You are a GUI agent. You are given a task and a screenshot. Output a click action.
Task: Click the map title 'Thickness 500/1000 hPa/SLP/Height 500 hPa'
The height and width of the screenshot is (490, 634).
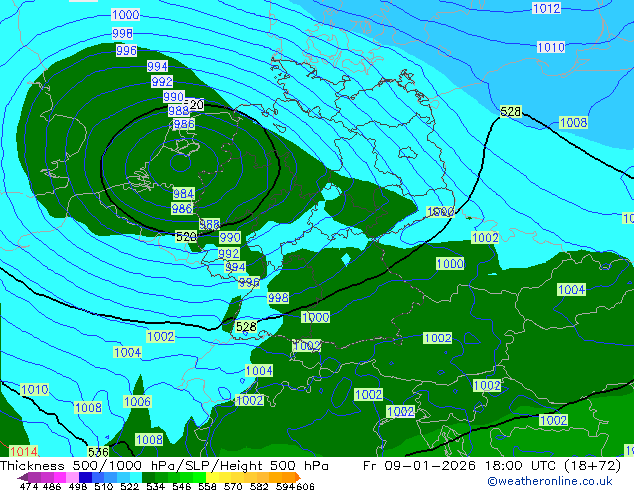tap(164, 466)
